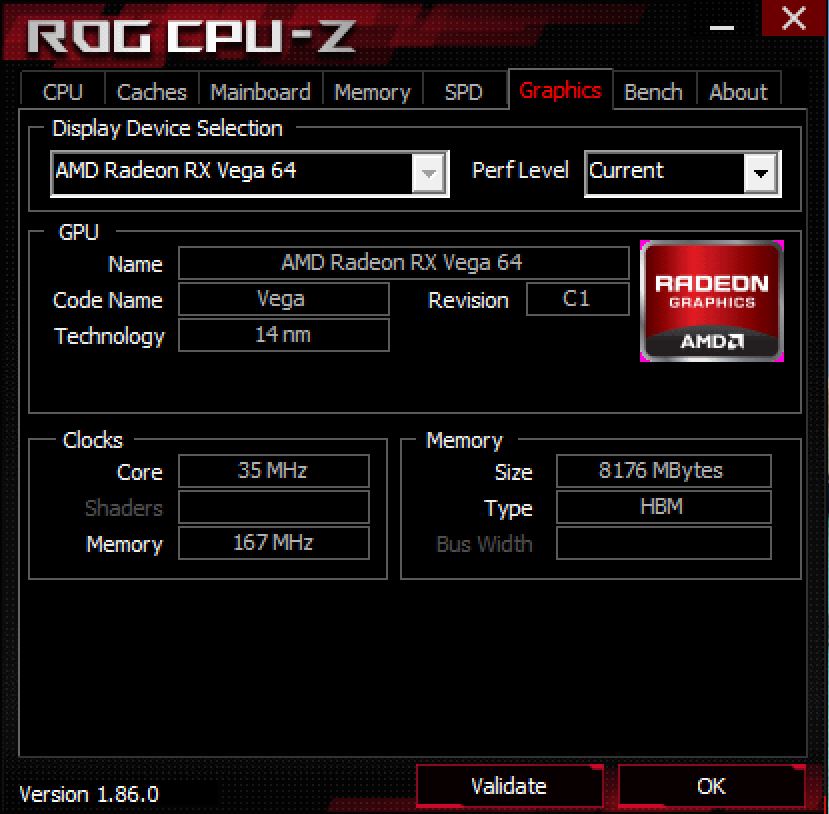Click the memory Size 8176 MBytes field
This screenshot has width=829, height=814.
coord(664,470)
